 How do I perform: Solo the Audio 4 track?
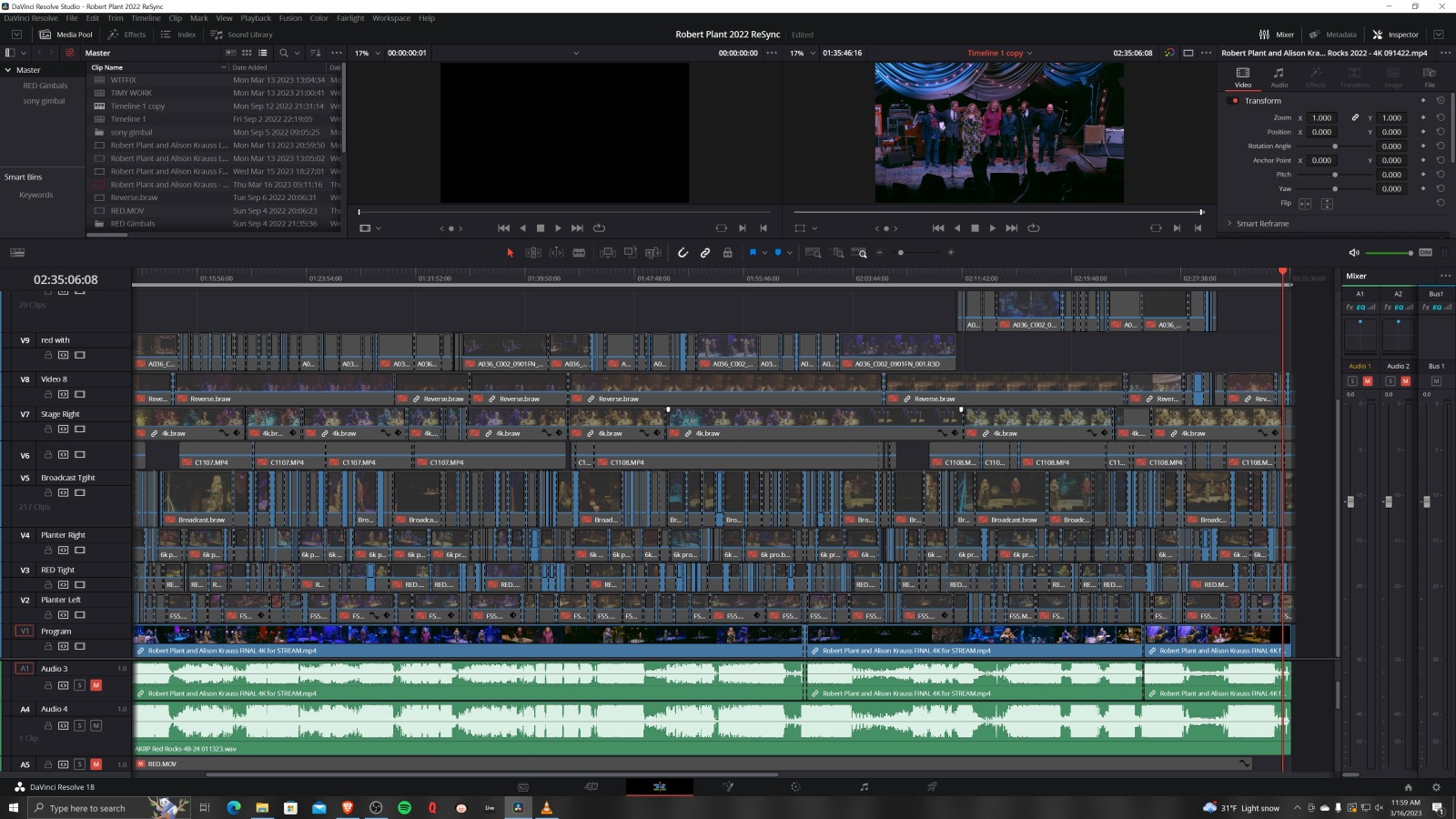coord(79,725)
